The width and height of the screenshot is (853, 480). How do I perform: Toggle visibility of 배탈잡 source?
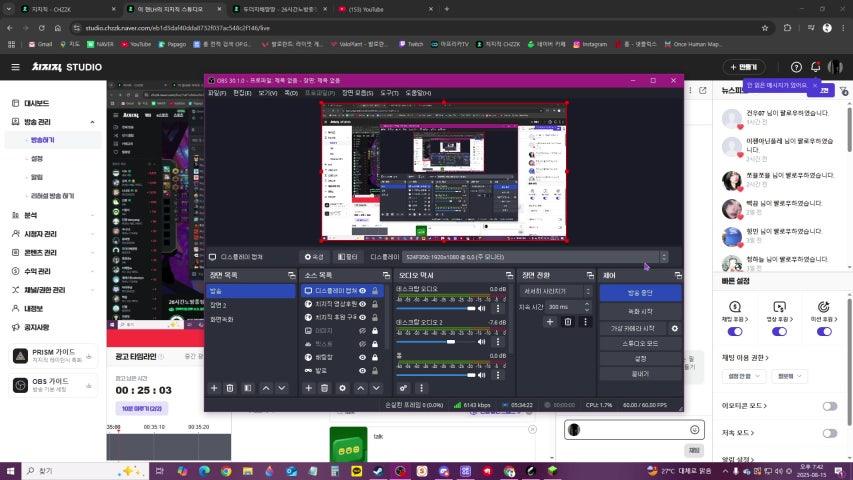(x=362, y=357)
